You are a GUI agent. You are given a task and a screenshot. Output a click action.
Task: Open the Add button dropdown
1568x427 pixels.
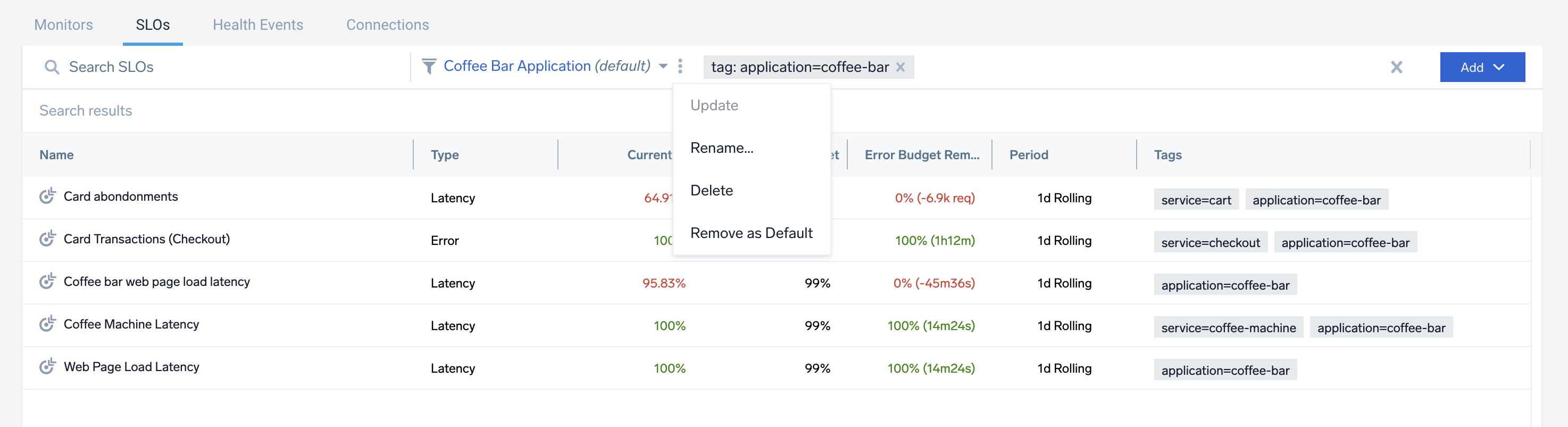1481,67
